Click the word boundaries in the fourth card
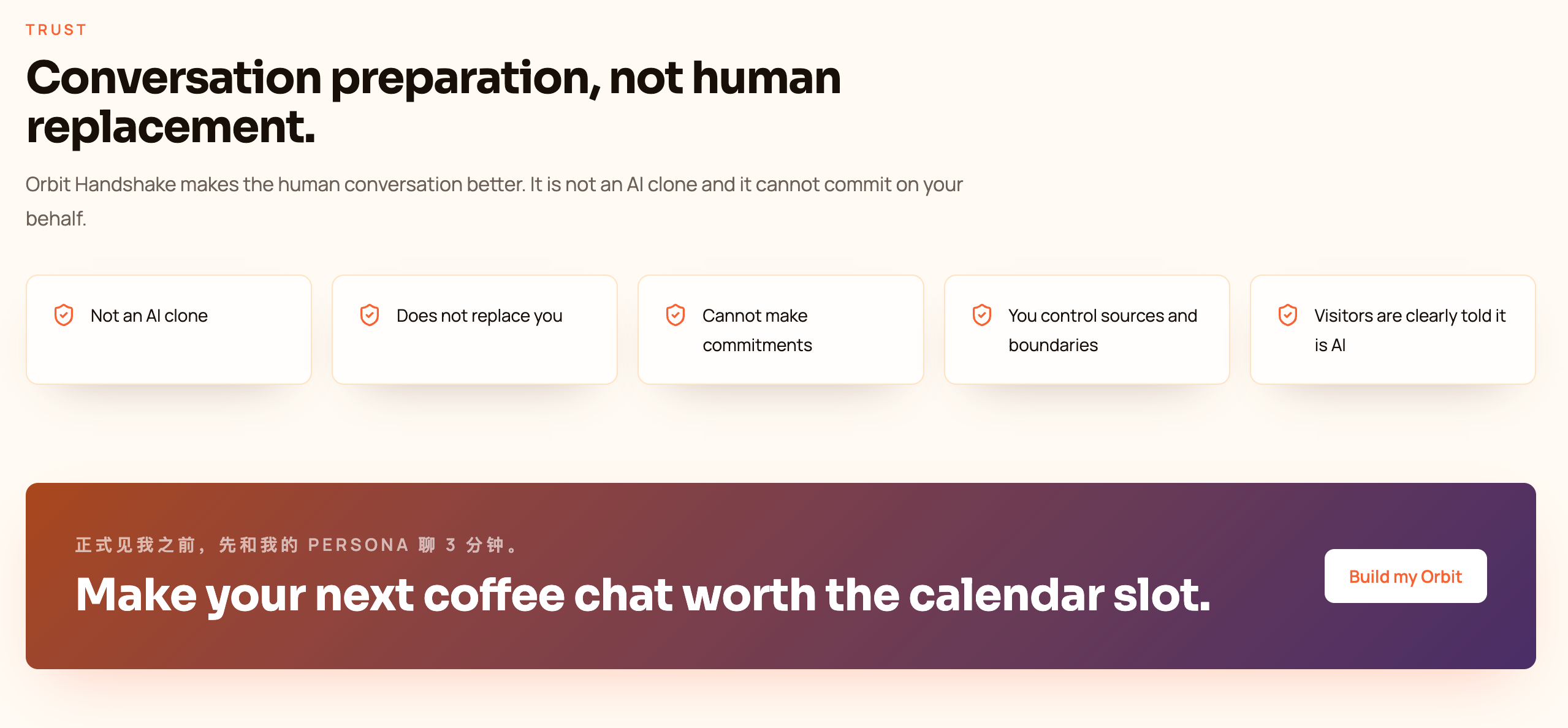 pos(1053,345)
